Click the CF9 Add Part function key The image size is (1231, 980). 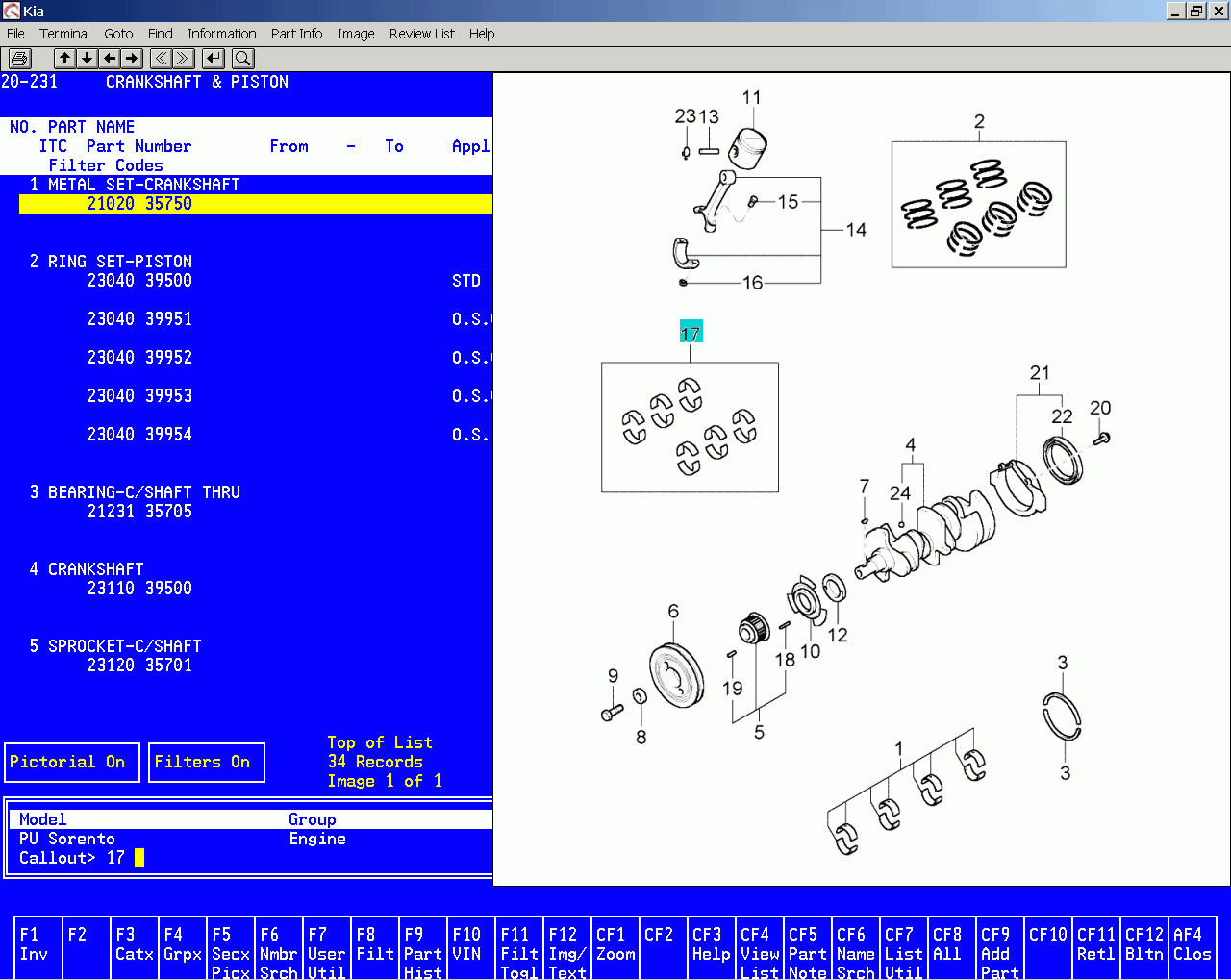[x=1000, y=950]
